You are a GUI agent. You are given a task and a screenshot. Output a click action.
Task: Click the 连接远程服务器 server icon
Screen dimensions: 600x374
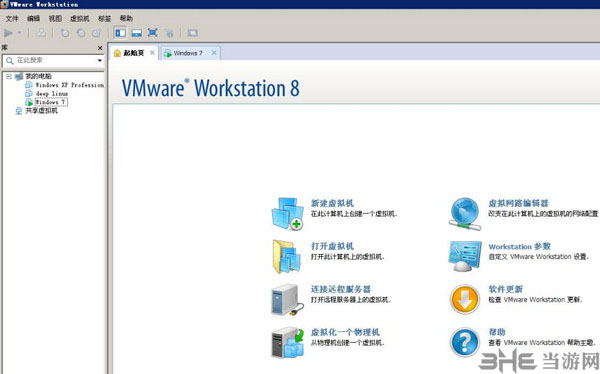(287, 299)
